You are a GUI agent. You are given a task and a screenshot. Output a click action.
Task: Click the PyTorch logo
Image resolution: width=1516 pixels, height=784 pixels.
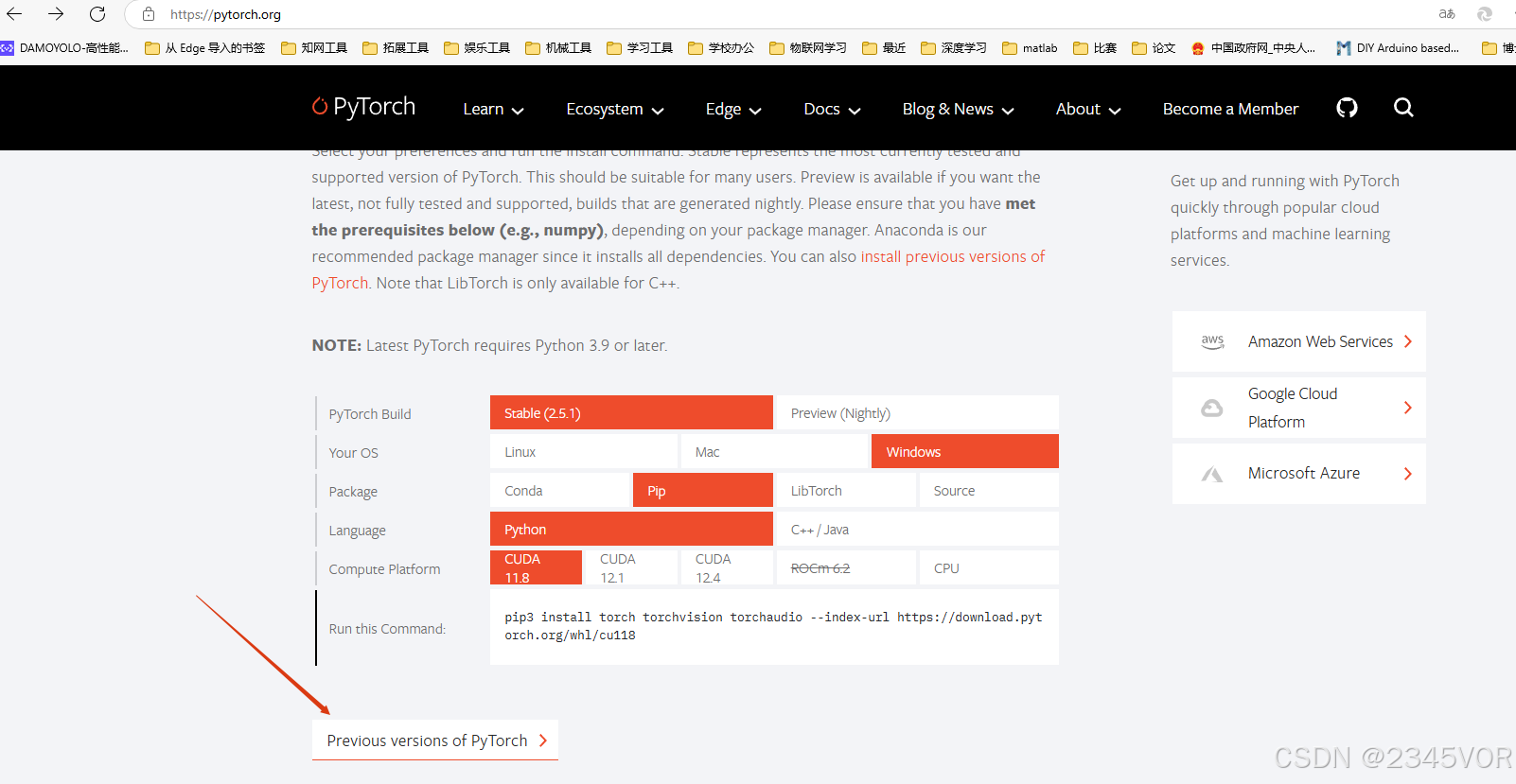pos(364,107)
